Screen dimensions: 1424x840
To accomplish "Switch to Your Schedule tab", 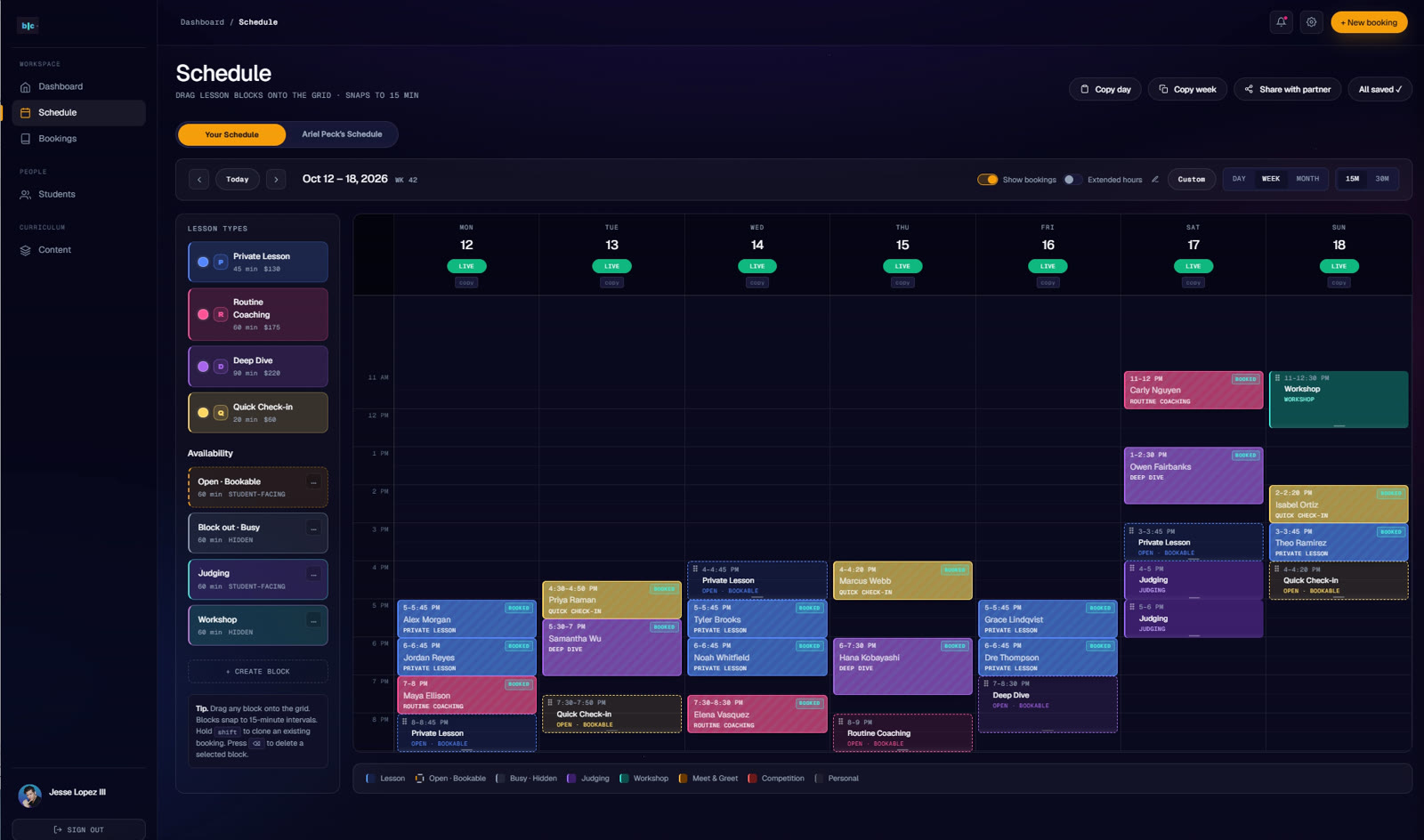I will tap(231, 134).
